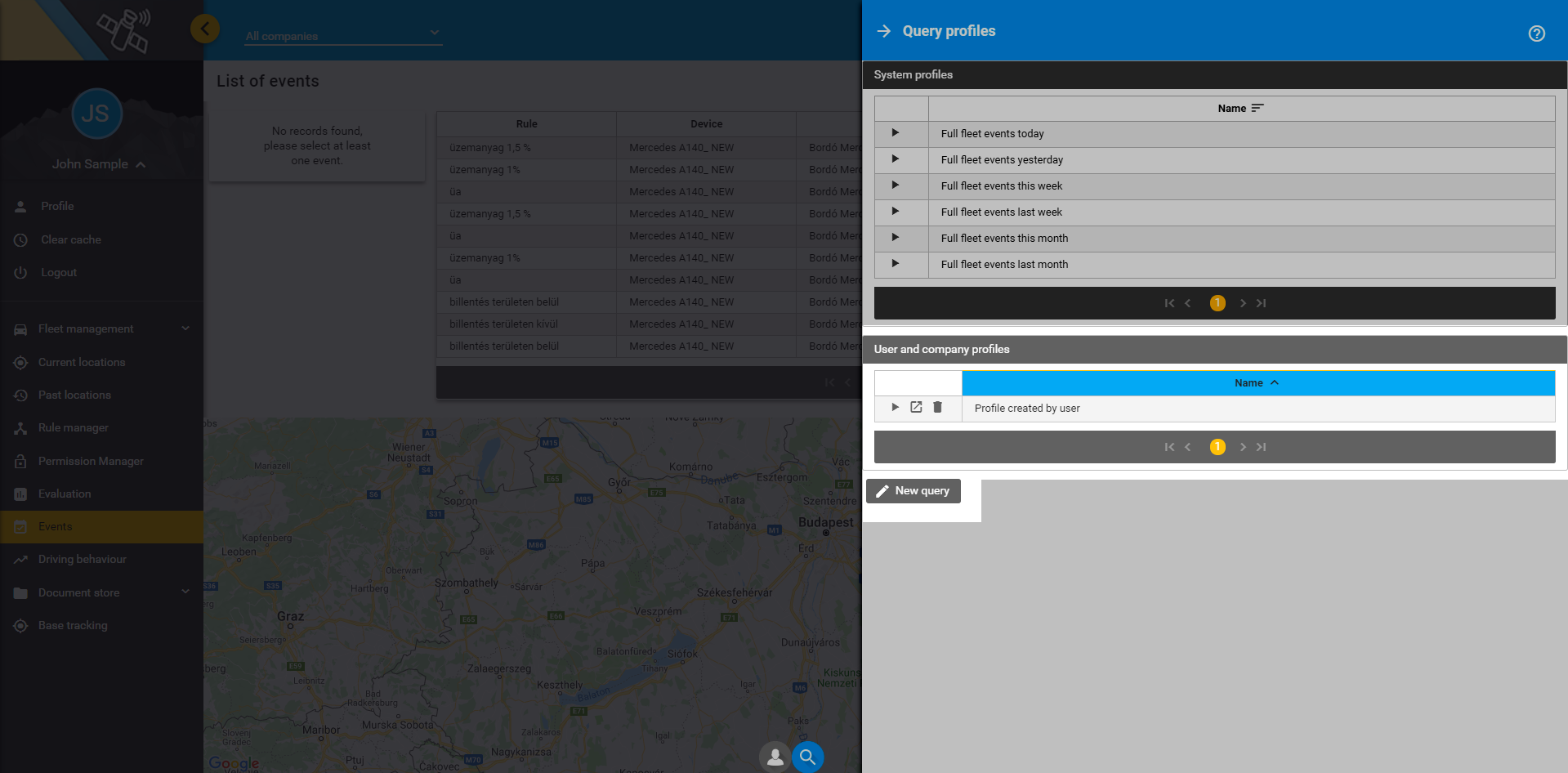Click the street view person icon
The width and height of the screenshot is (1568, 773).
pyautogui.click(x=775, y=757)
